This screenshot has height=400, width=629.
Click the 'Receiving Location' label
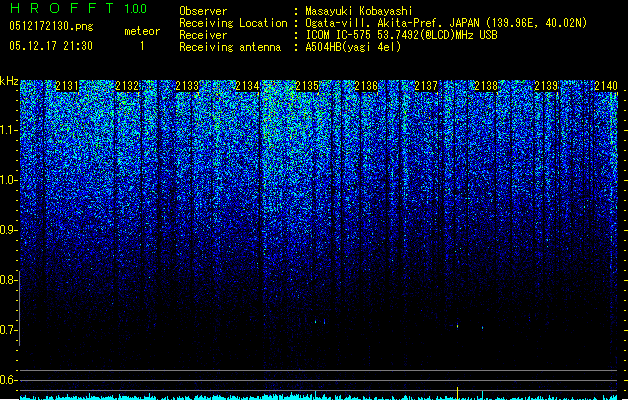233,23
